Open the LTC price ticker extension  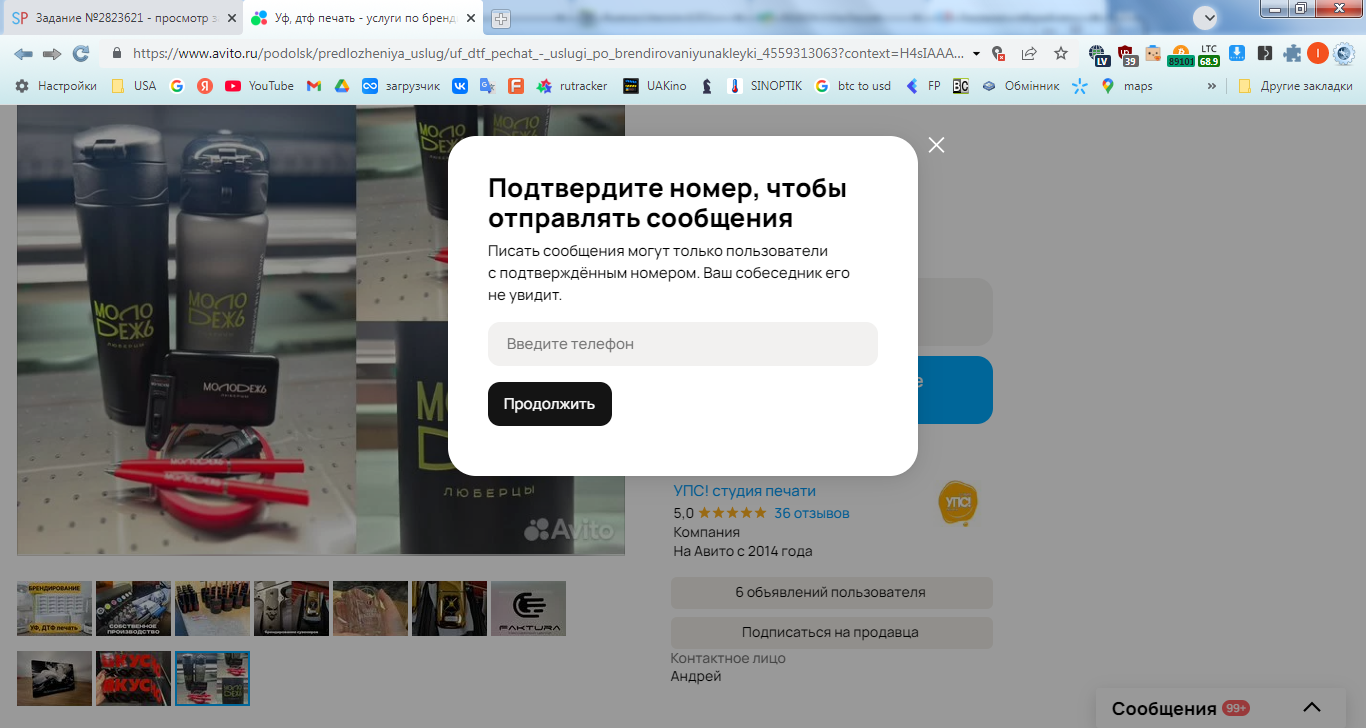pyautogui.click(x=1209, y=54)
